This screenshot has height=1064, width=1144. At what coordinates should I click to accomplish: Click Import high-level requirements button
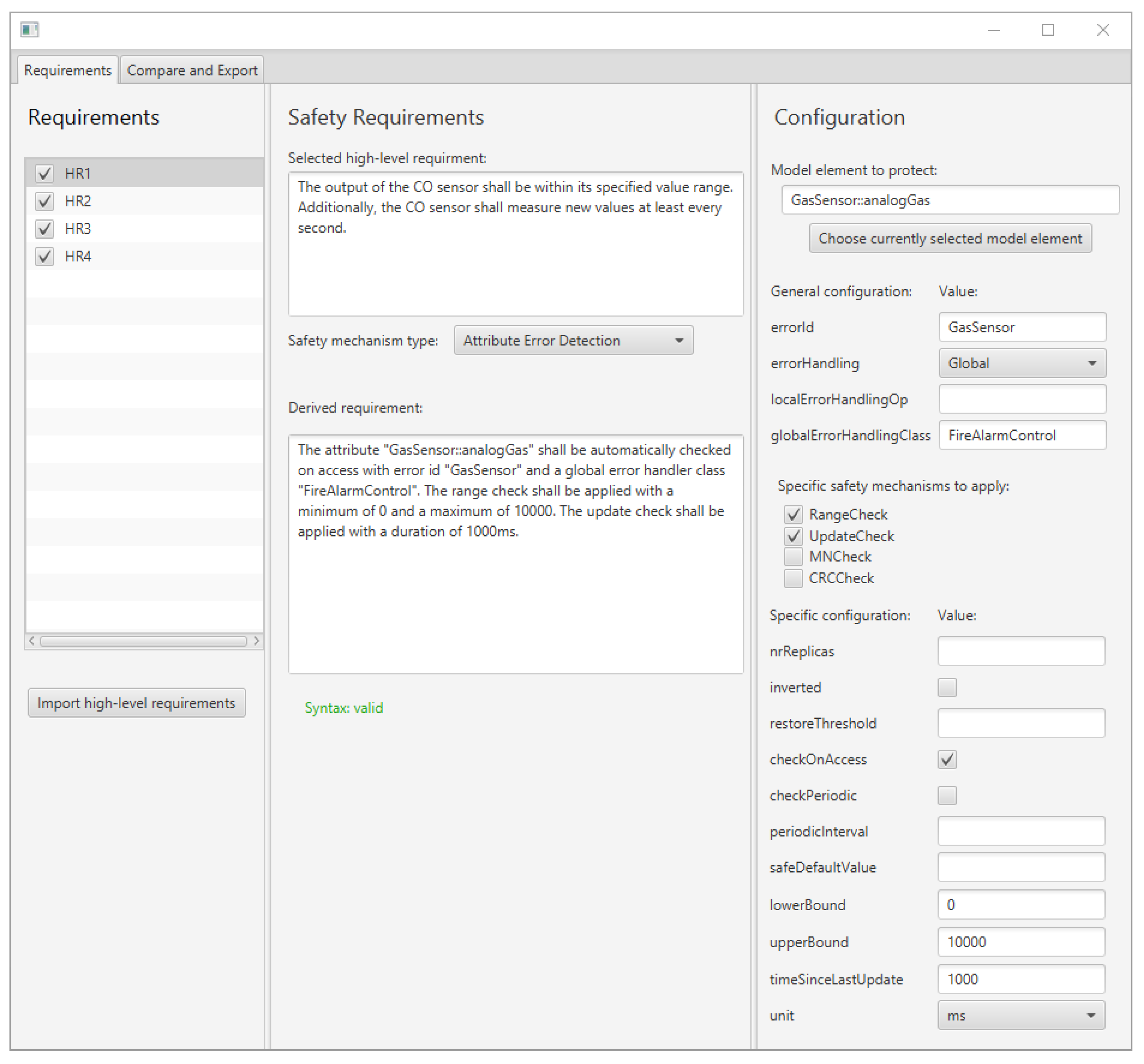click(x=136, y=703)
